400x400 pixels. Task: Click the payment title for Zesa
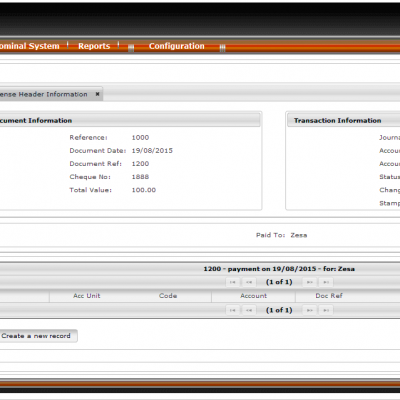click(279, 269)
